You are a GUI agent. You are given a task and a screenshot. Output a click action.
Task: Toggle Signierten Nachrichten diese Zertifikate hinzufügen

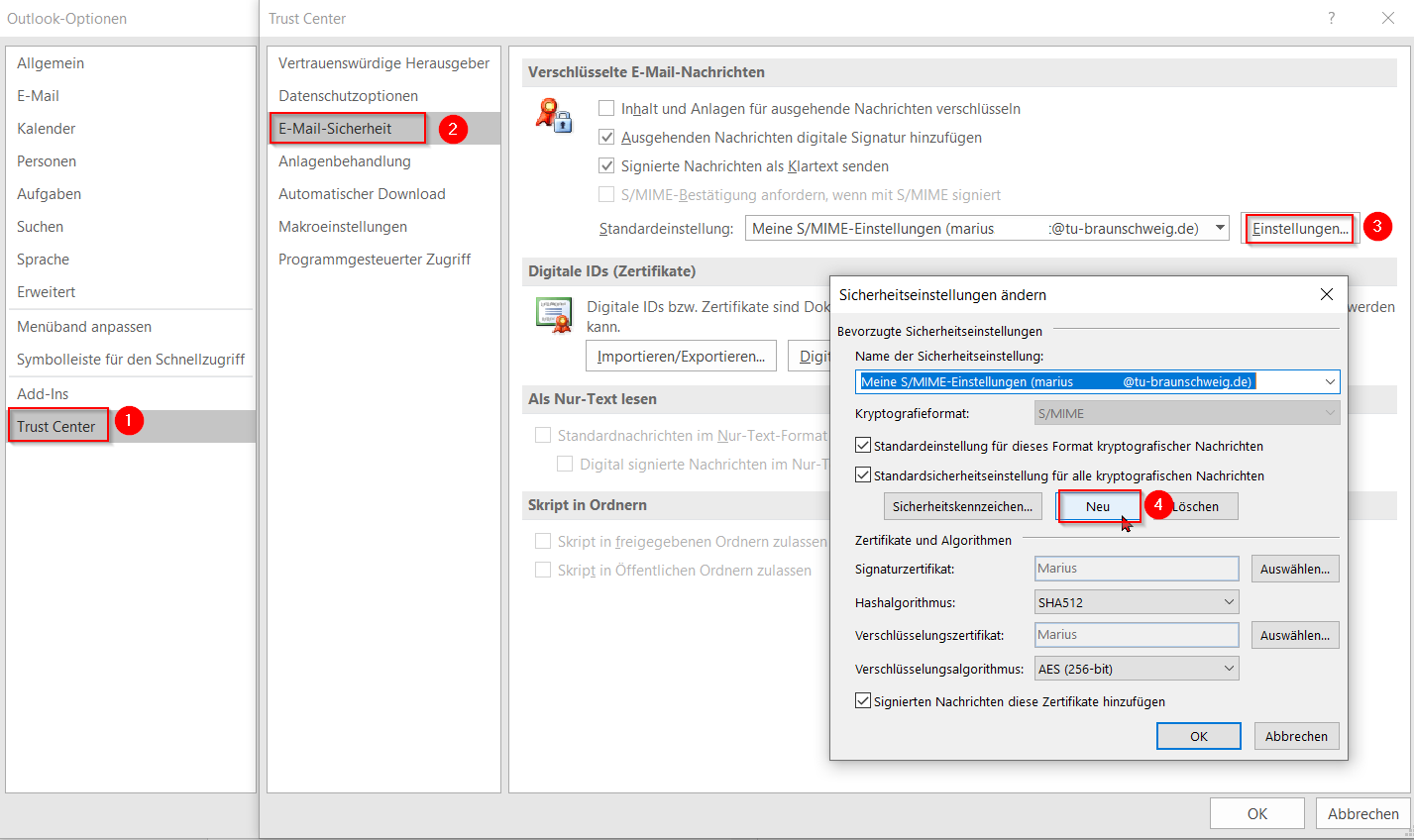(x=863, y=701)
